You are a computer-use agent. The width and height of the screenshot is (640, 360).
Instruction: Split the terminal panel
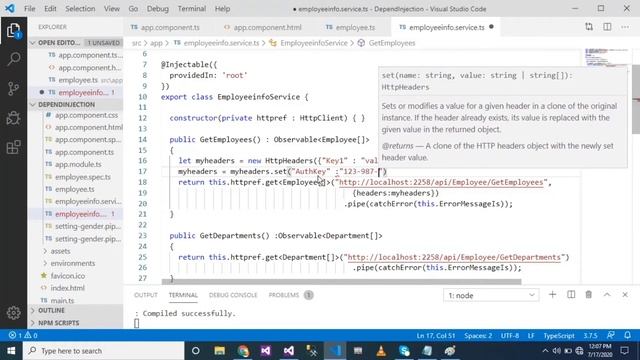(571, 295)
